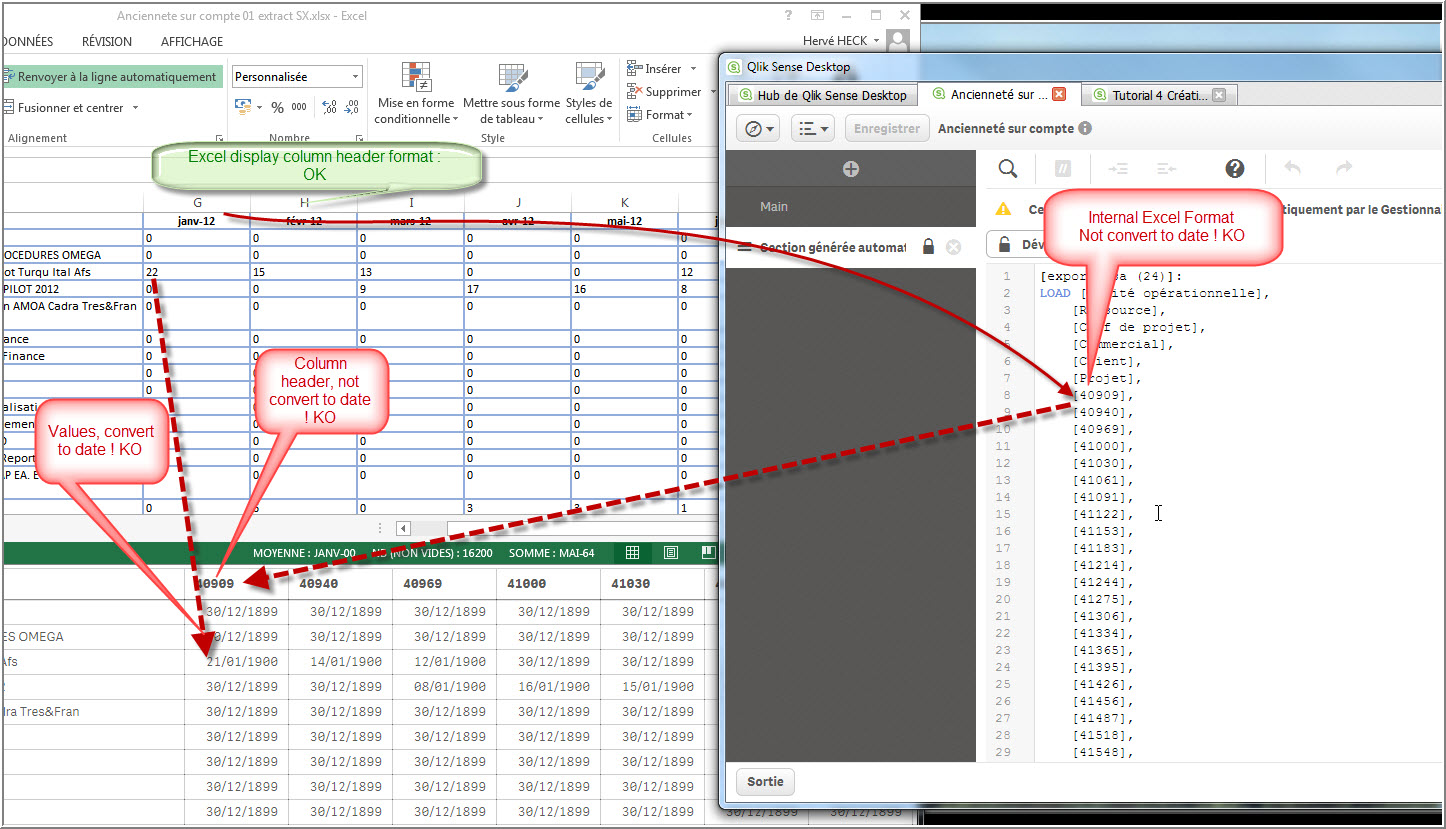
Task: Click the add section plus icon
Action: (x=851, y=169)
